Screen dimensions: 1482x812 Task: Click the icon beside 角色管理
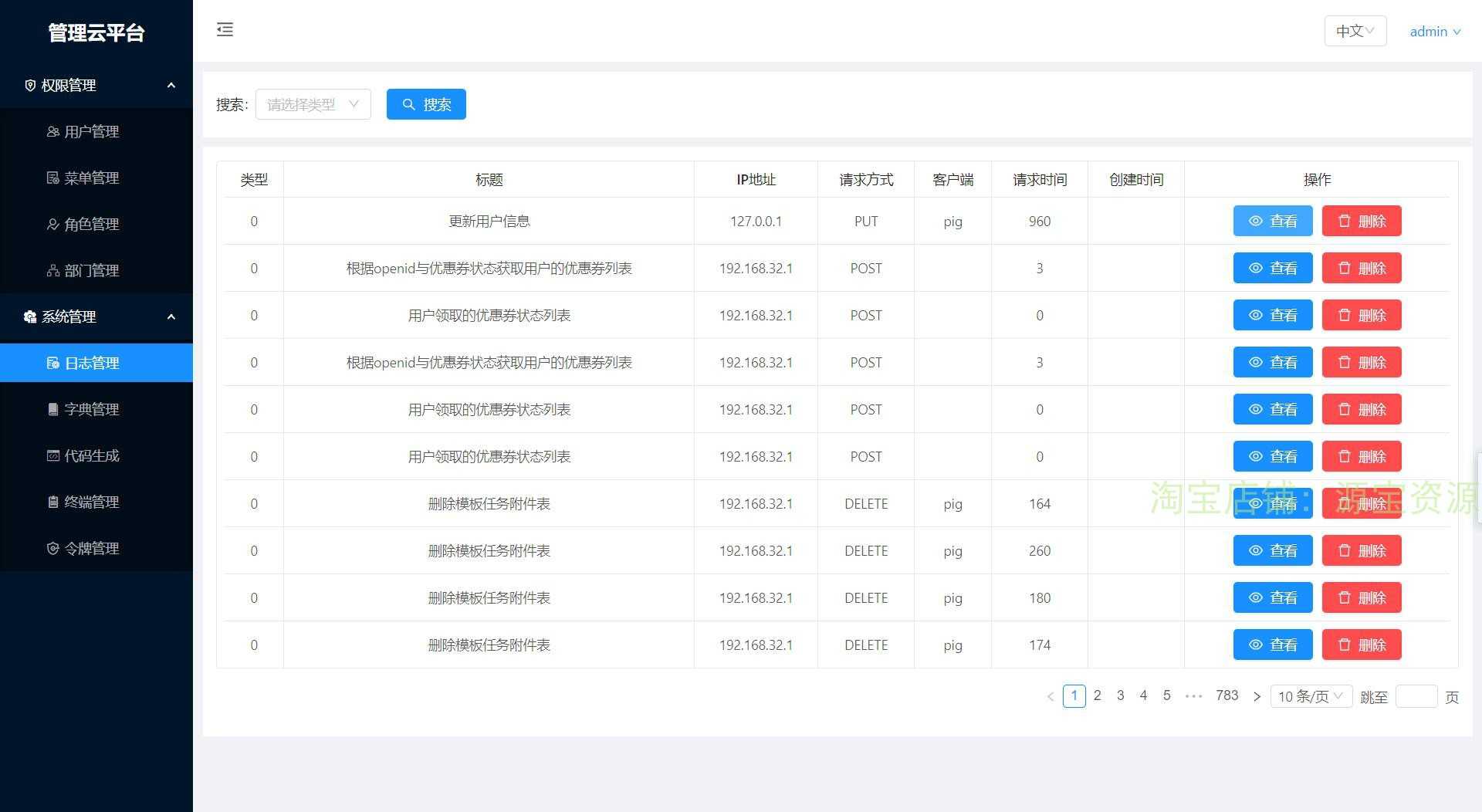click(52, 224)
